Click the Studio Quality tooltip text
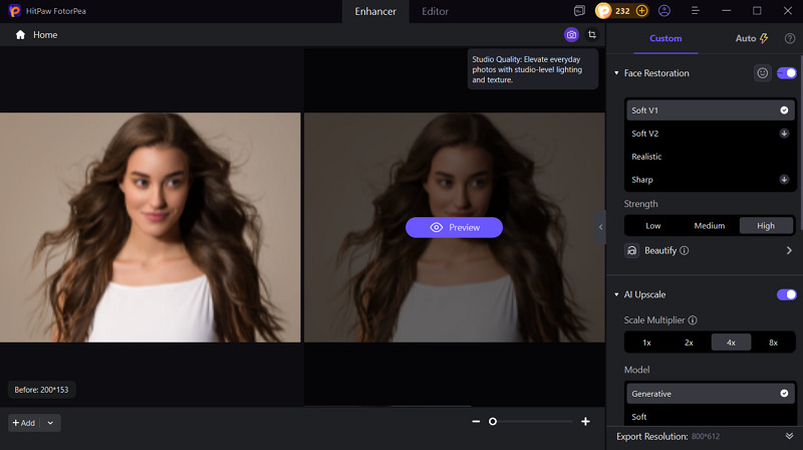Viewport: 803px width, 450px height. click(527, 70)
